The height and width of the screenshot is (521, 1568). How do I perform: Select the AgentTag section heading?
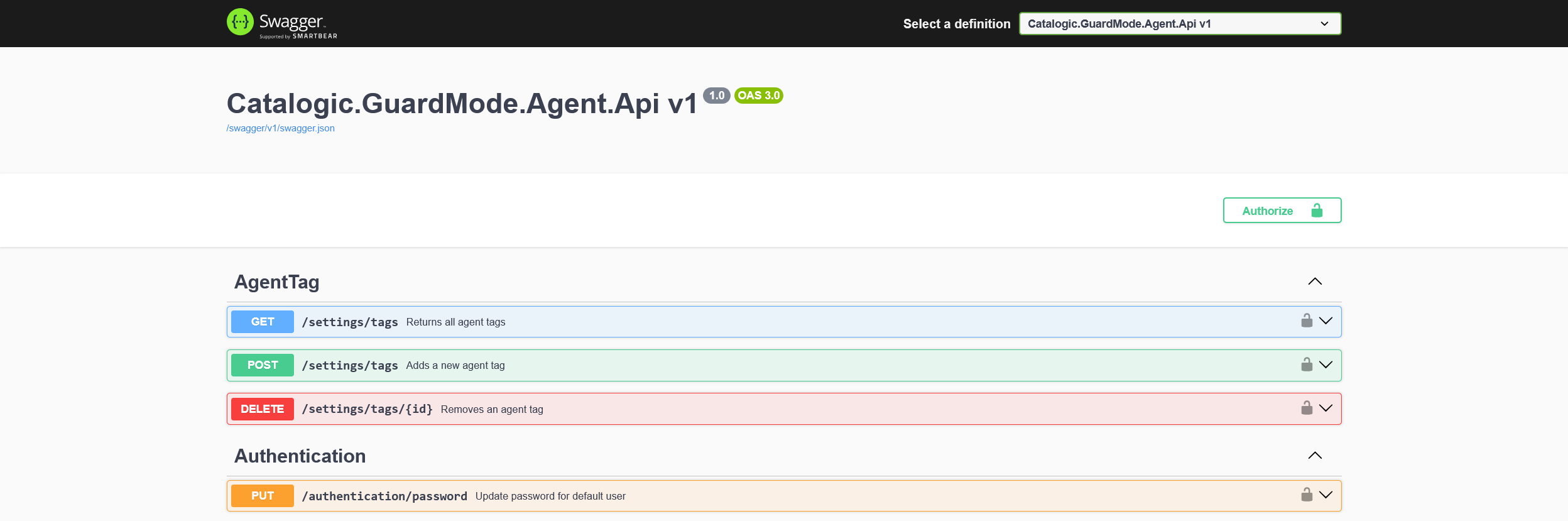tap(276, 282)
